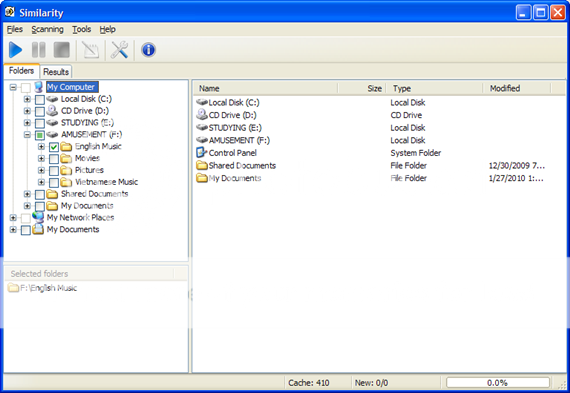Click the clear notepad toolbar icon
The image size is (570, 393).
point(91,50)
